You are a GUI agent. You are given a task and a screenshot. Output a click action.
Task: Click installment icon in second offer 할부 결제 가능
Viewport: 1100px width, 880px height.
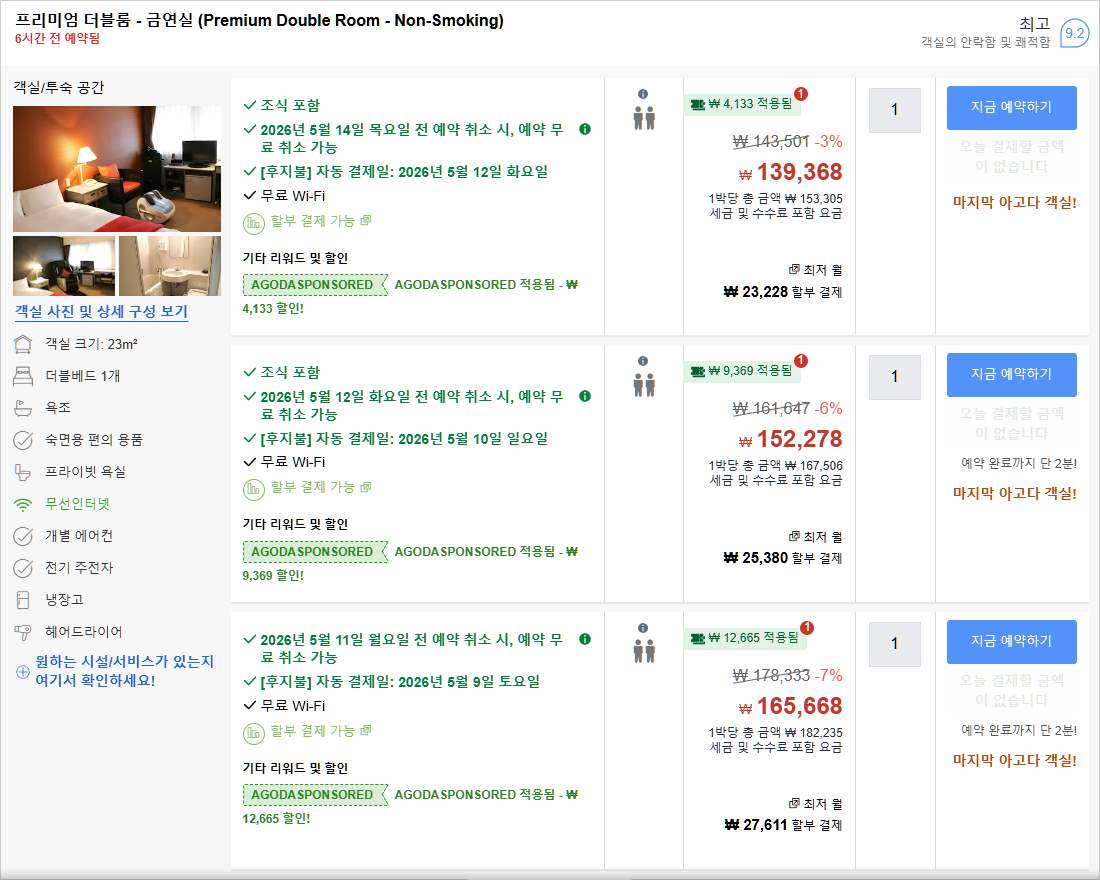pos(253,489)
